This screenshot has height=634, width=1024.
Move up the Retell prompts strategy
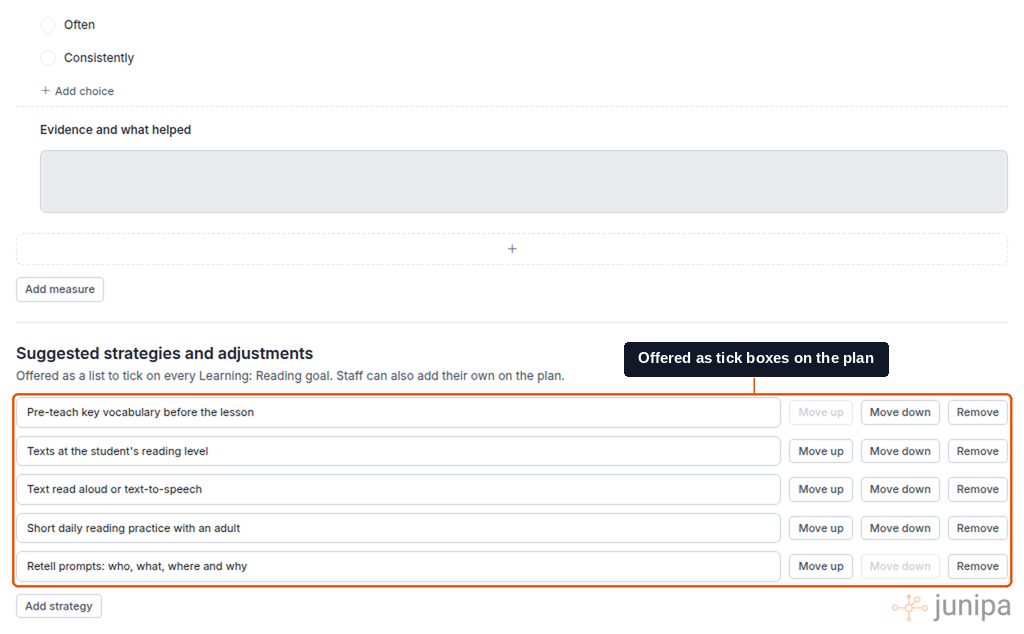click(820, 567)
